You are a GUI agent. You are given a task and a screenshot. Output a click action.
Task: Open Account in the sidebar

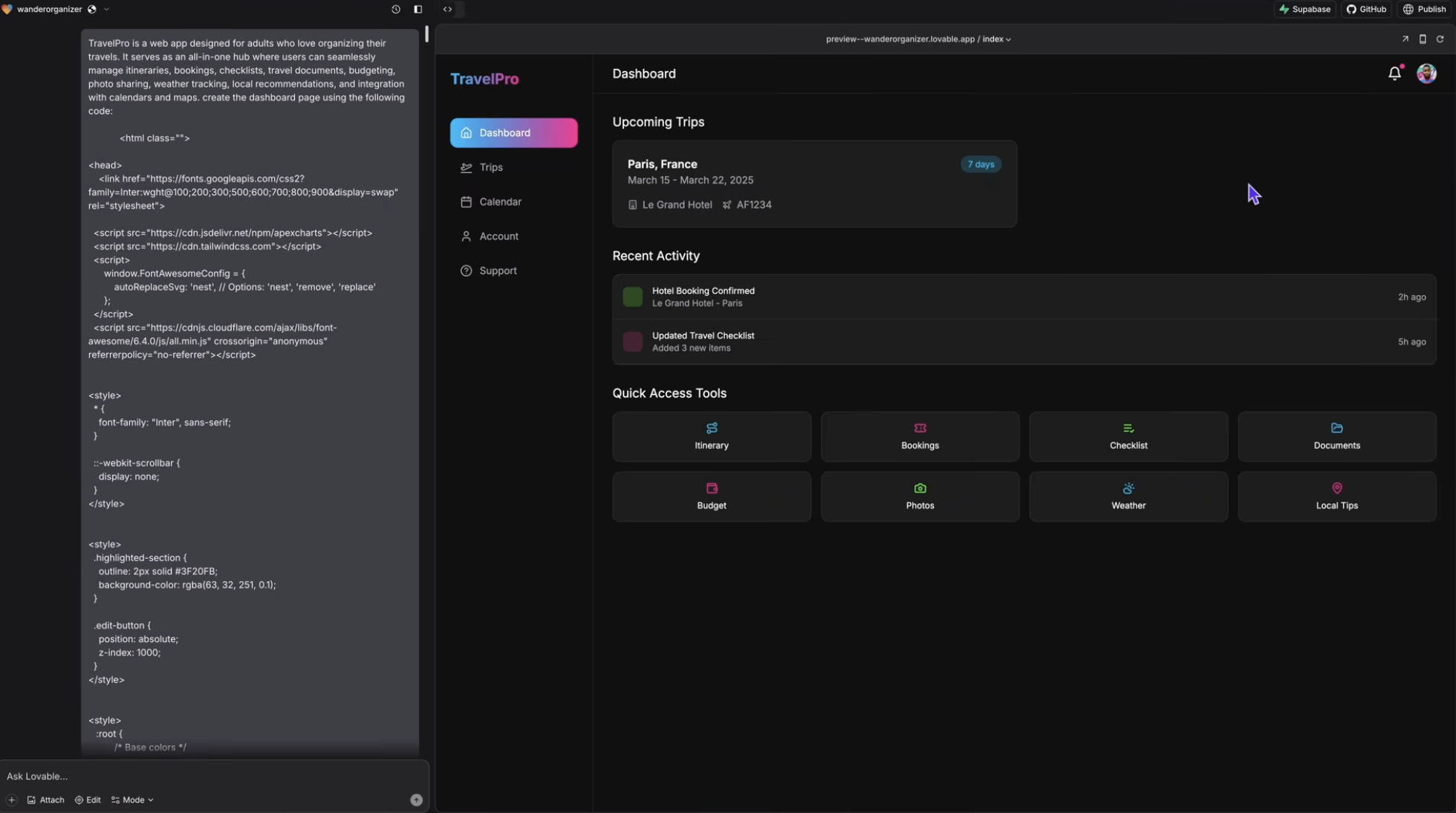click(x=513, y=236)
